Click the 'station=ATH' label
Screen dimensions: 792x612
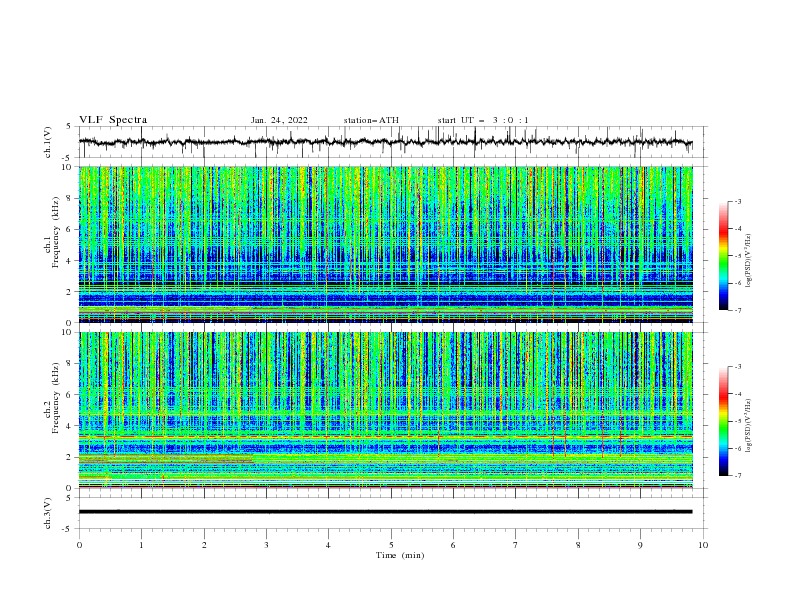(x=371, y=120)
